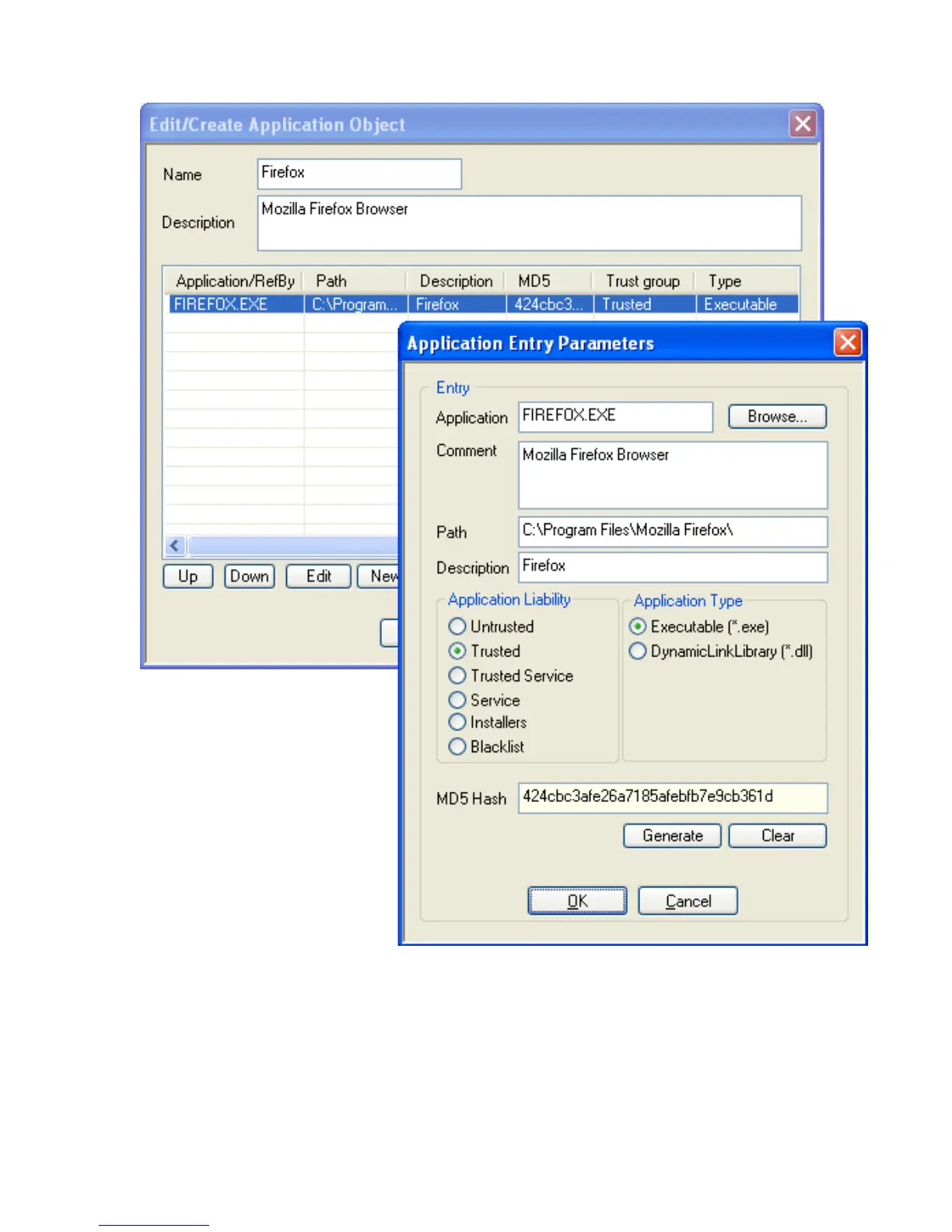Click the Comment text box
The width and height of the screenshot is (952, 1232).
673,474
